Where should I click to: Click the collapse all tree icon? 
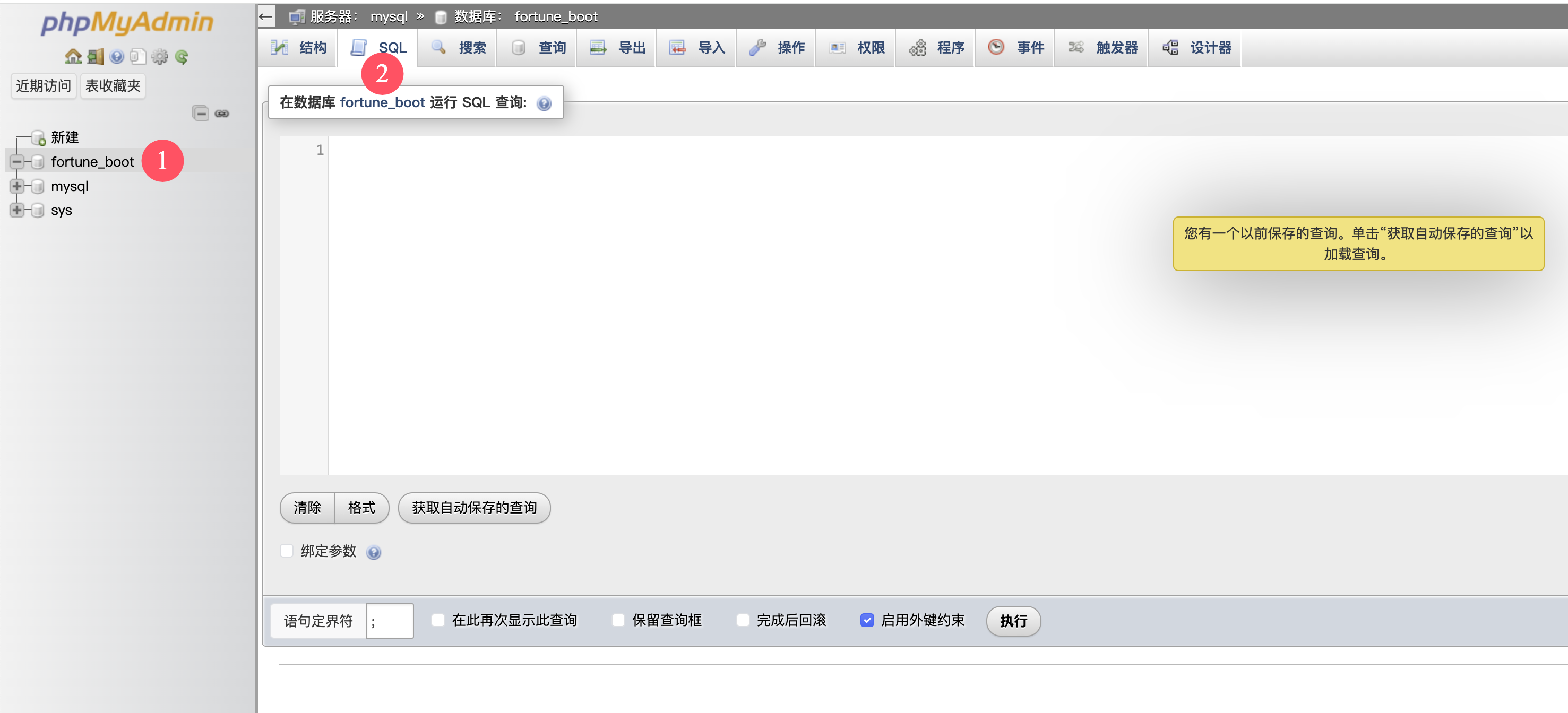[200, 113]
